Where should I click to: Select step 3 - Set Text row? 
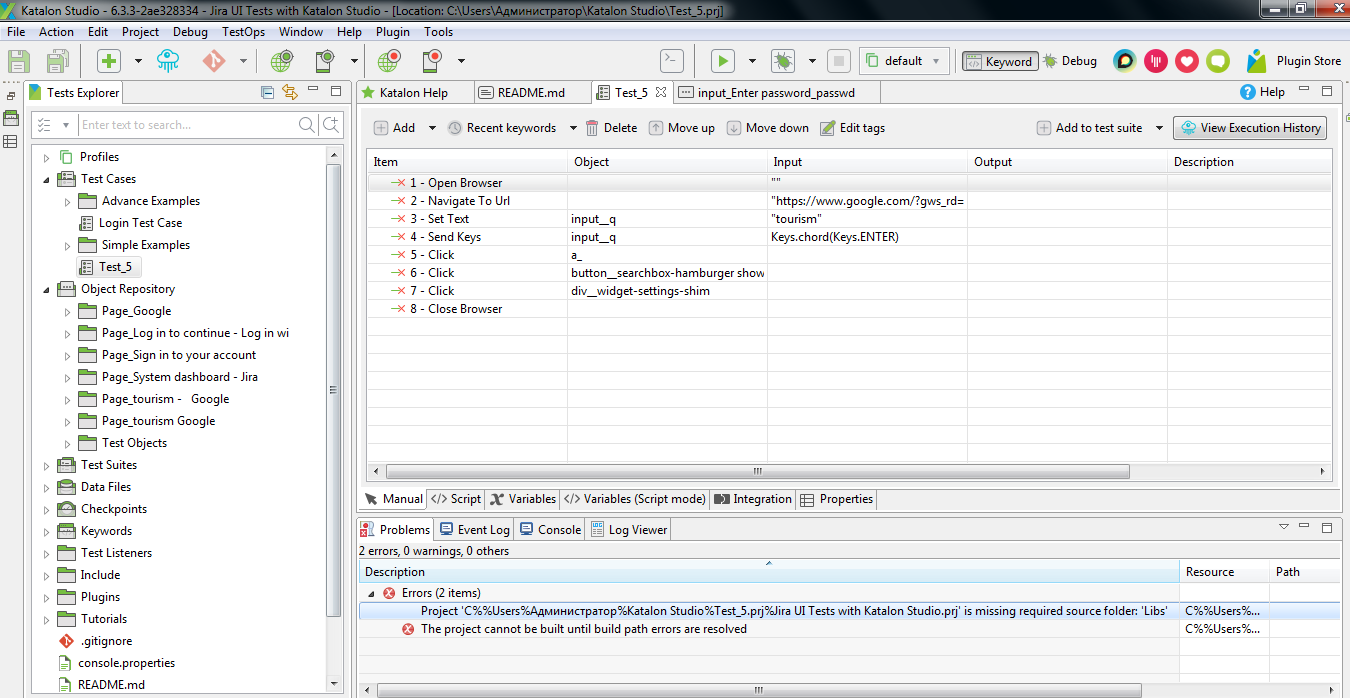849,219
